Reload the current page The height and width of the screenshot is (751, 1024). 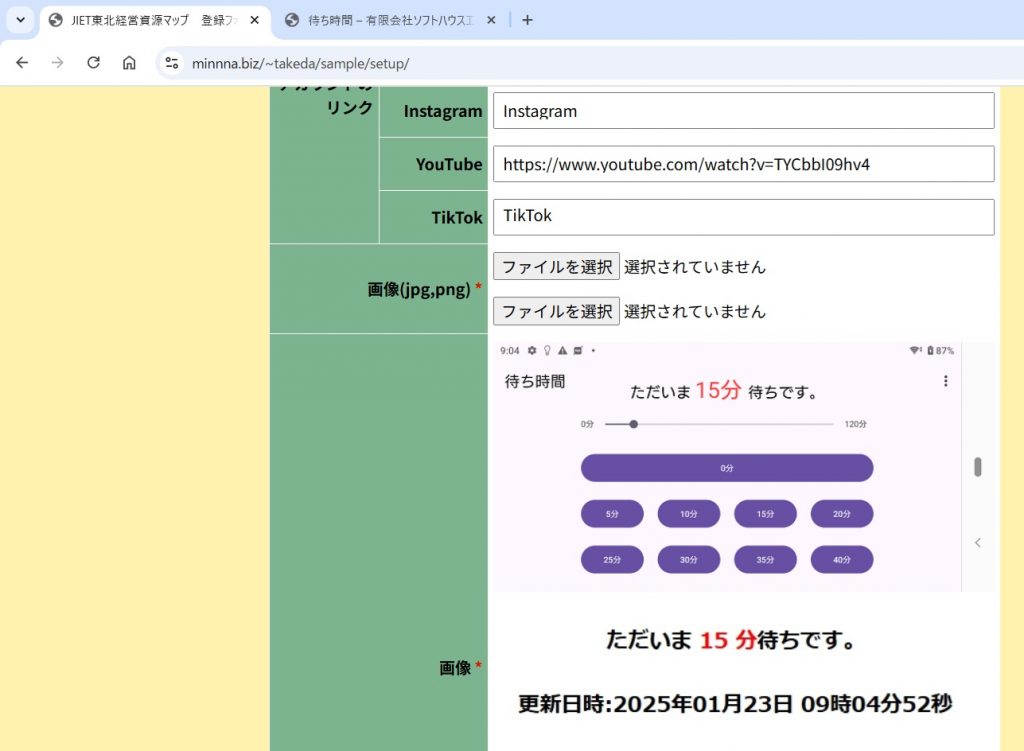[93, 63]
